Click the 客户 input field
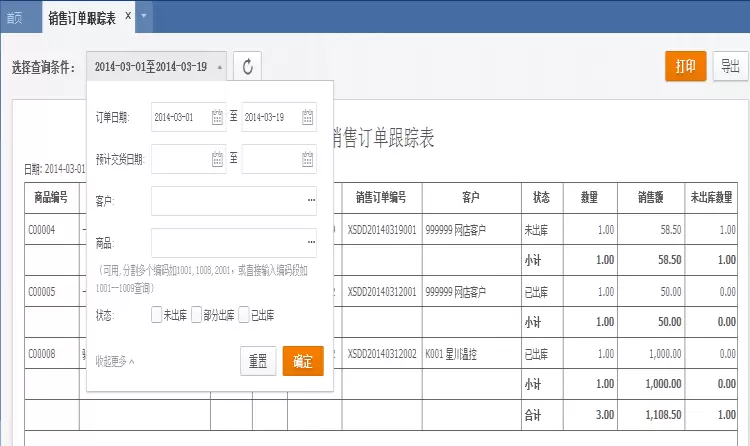 tap(234, 201)
